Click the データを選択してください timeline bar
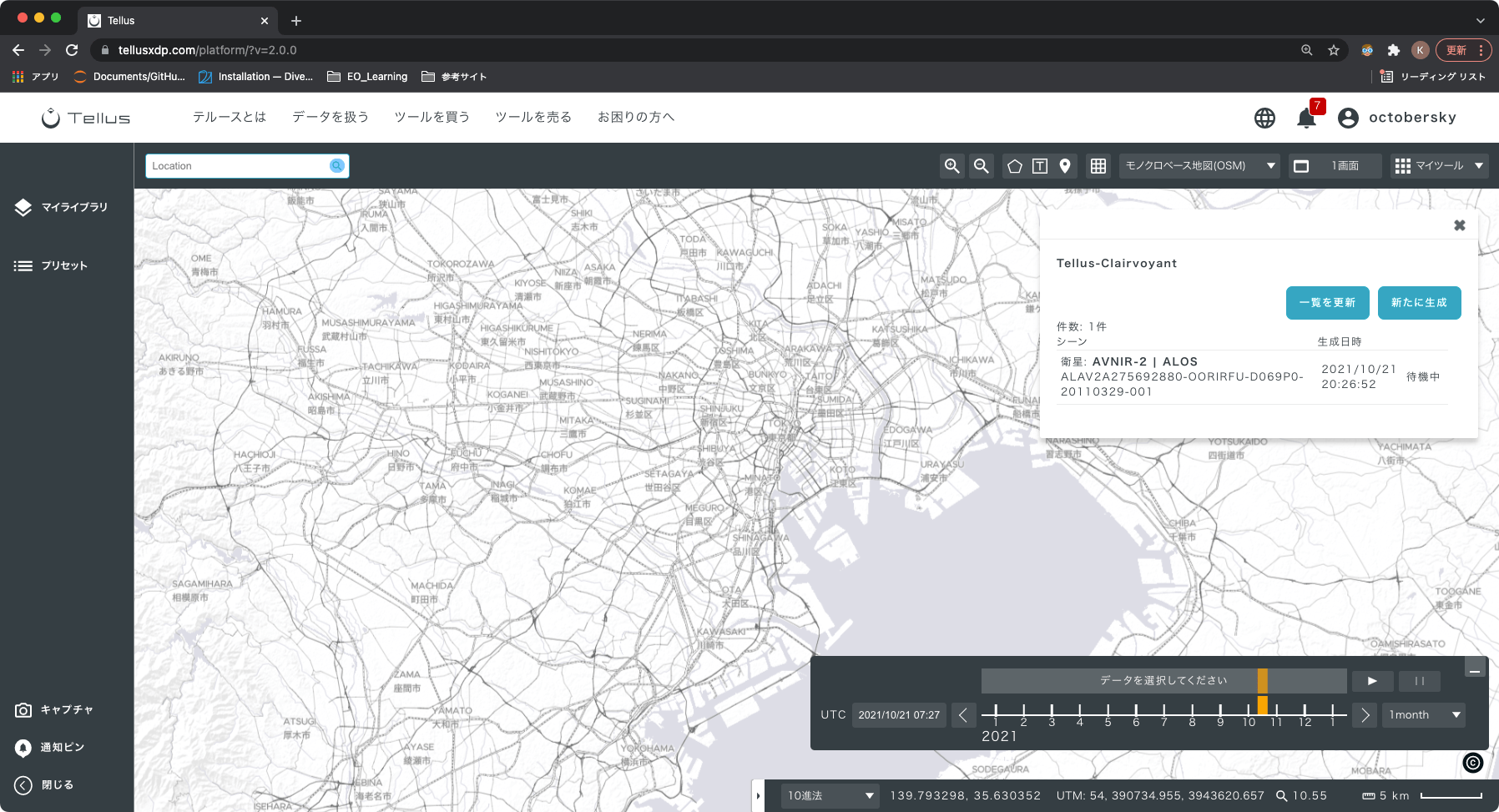Image resolution: width=1499 pixels, height=812 pixels. [1163, 681]
